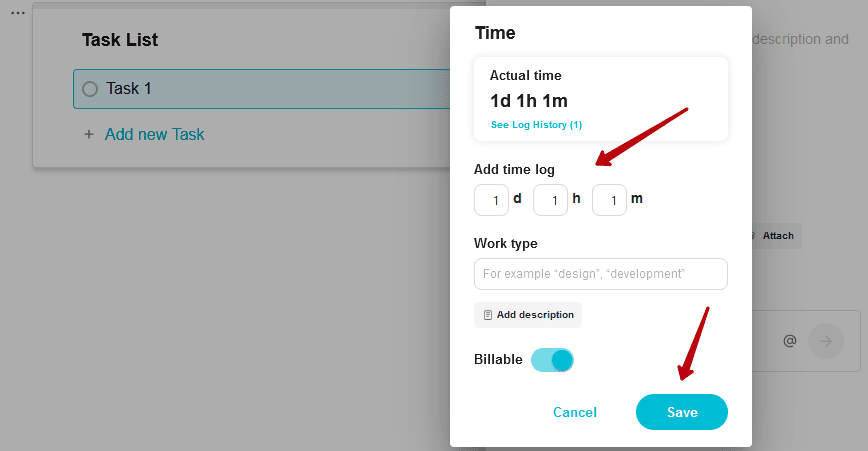Click the document icon on Add description
868x451 pixels.
[488, 315]
